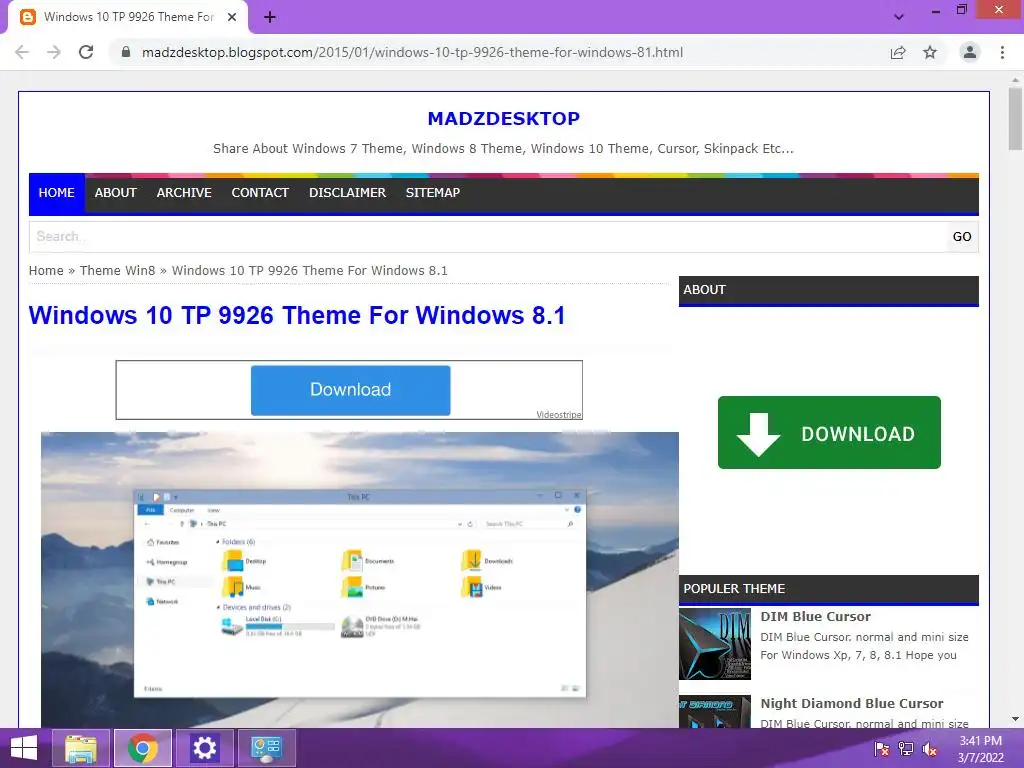Open the Control Panel taskbar icon

tap(266, 748)
